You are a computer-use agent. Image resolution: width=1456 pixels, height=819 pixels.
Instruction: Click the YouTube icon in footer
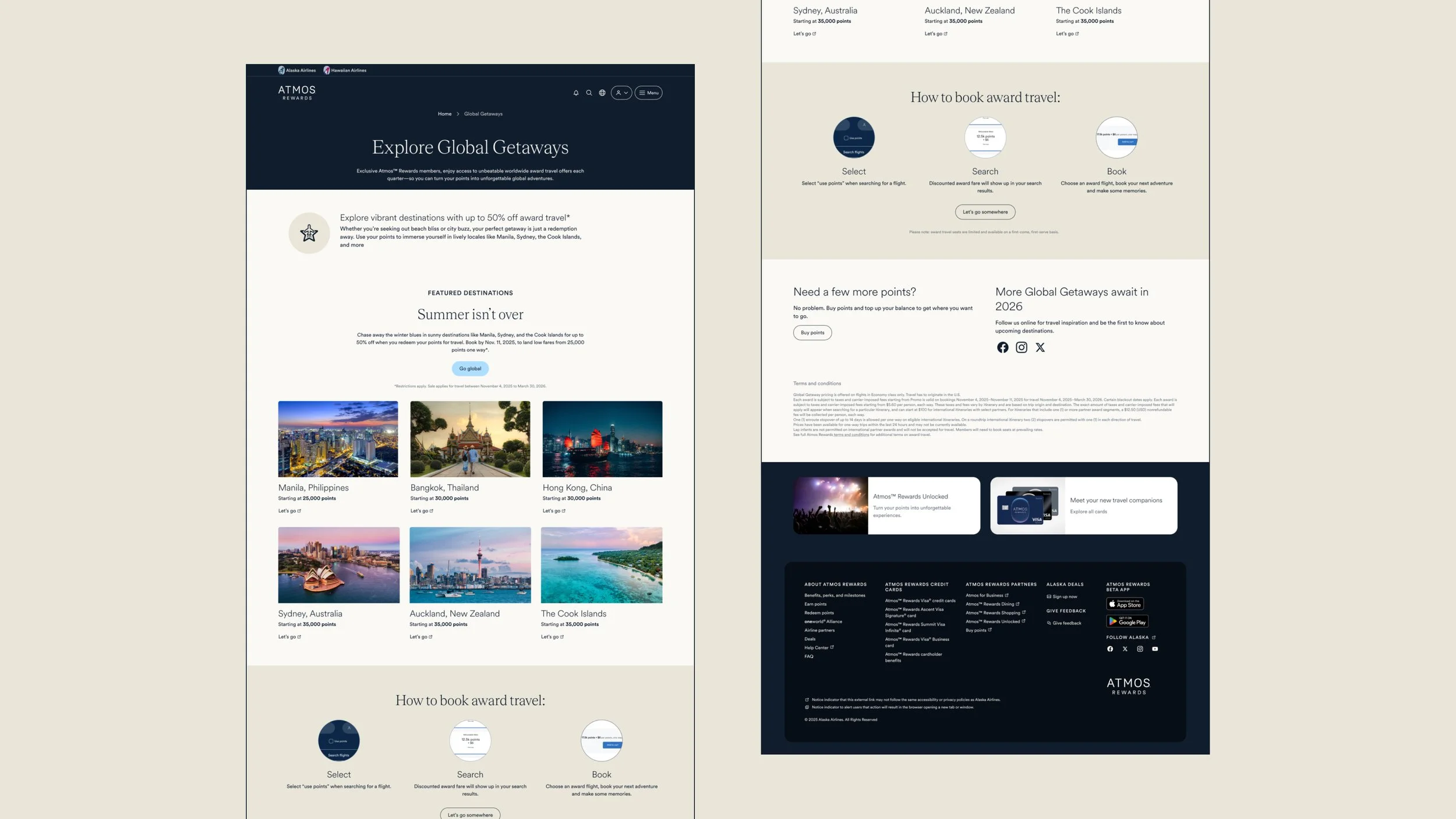point(1155,649)
